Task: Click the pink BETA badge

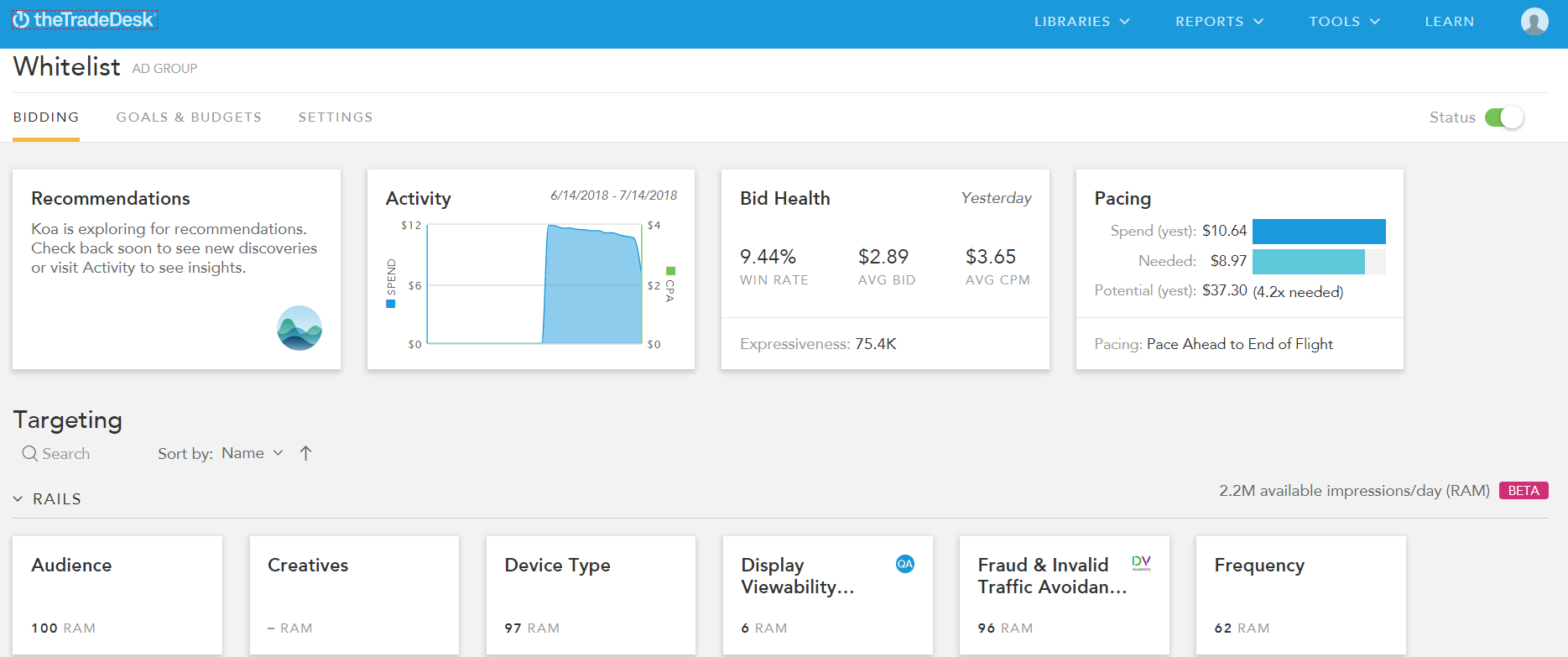Action: click(1523, 491)
